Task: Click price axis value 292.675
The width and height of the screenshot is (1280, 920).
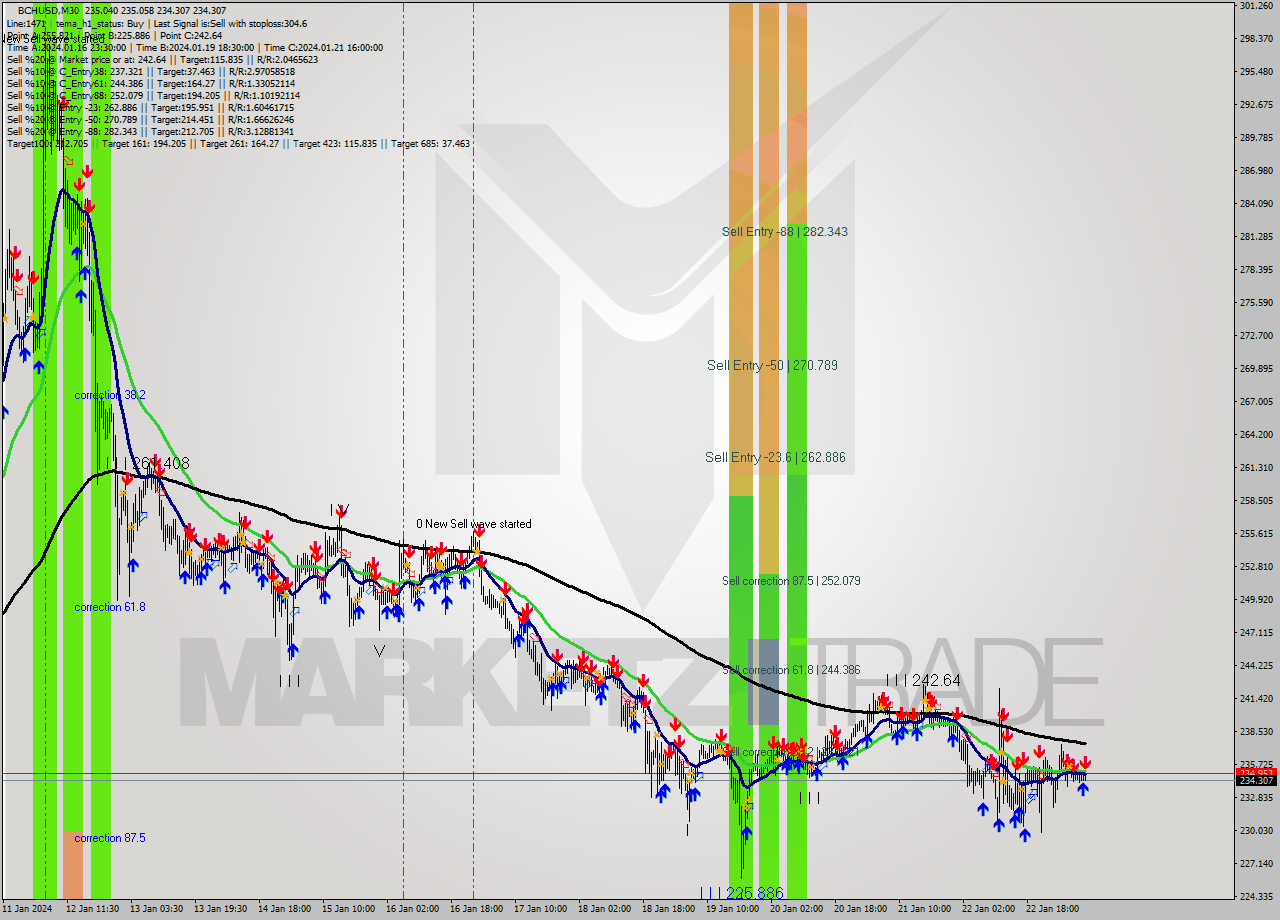Action: point(1256,104)
